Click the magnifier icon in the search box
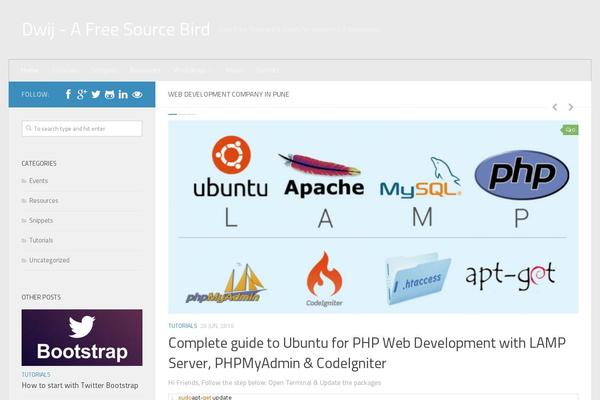 pos(29,128)
